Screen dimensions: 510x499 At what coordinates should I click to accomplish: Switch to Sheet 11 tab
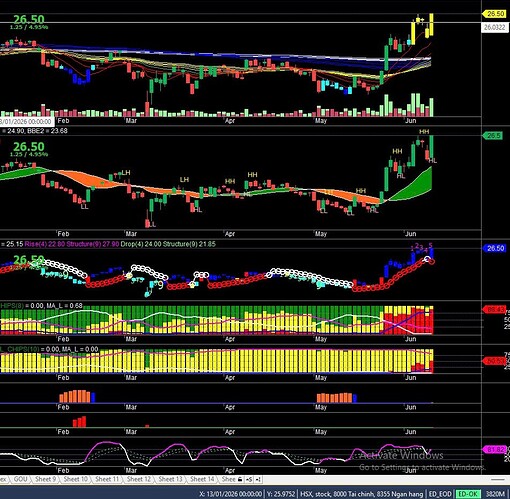pyautogui.click(x=107, y=479)
